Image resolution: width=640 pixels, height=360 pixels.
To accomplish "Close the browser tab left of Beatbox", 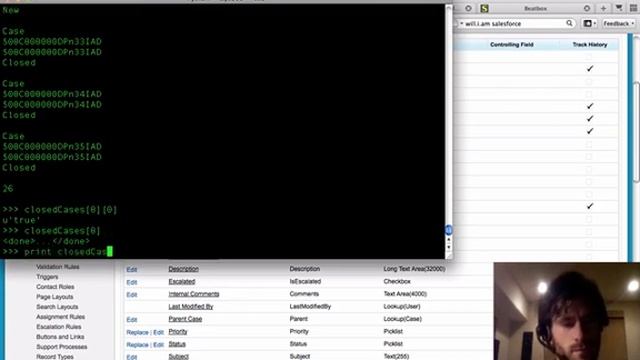I will (x=468, y=8).
